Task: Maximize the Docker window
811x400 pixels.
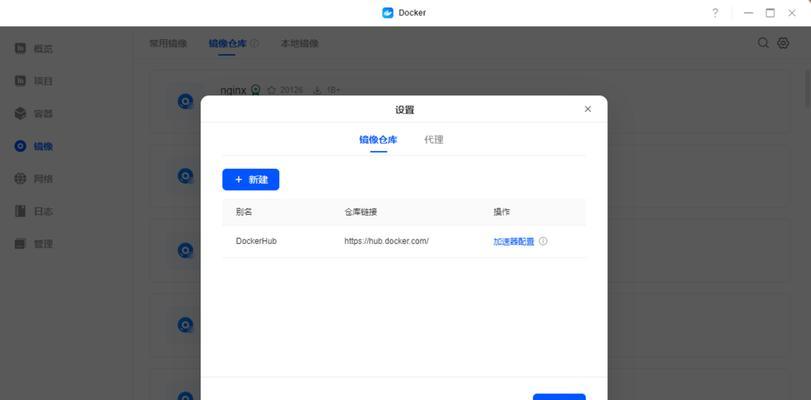Action: [770, 13]
